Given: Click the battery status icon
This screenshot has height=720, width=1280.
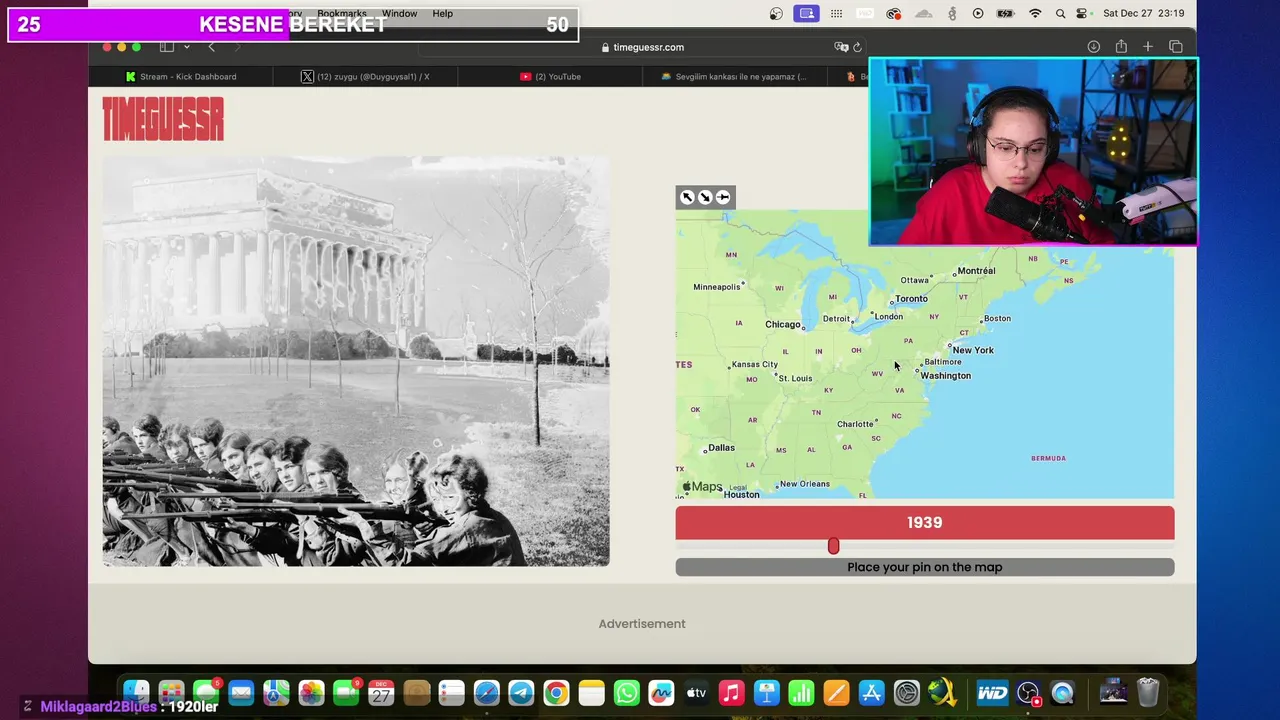Looking at the screenshot, I should pos(1007,14).
